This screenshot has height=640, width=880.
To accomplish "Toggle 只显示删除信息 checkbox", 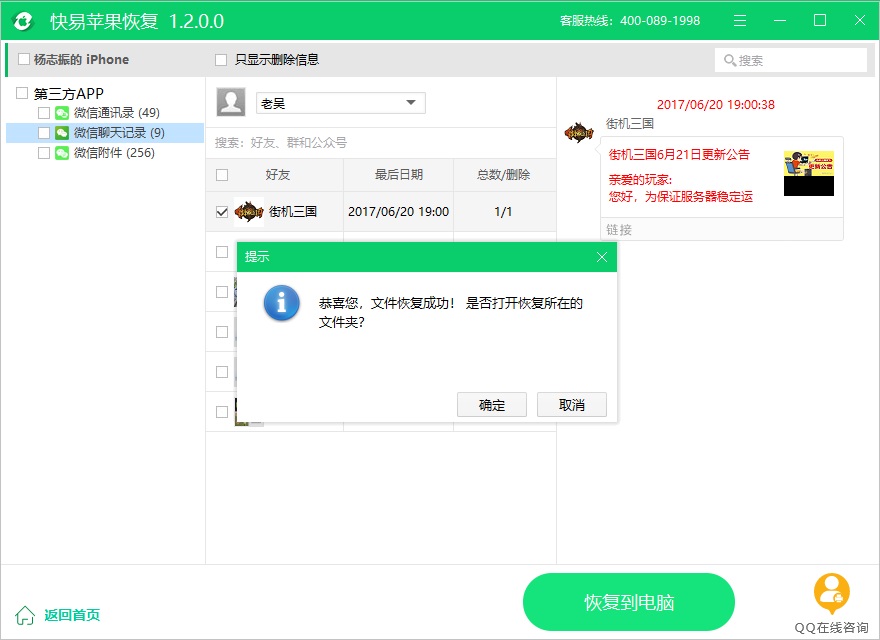I will tap(221, 60).
